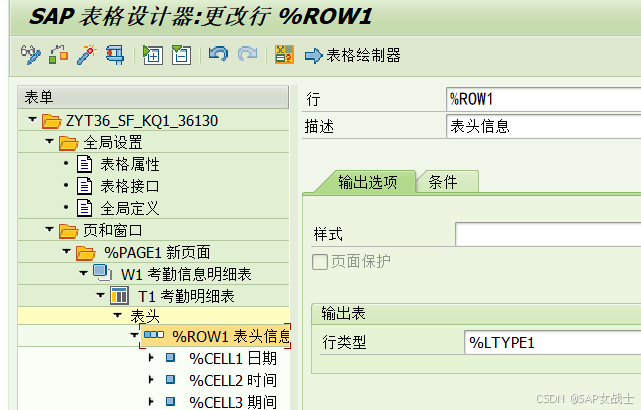Open the field list icon
Image resolution: width=641 pixels, height=410 pixels.
[x=284, y=54]
